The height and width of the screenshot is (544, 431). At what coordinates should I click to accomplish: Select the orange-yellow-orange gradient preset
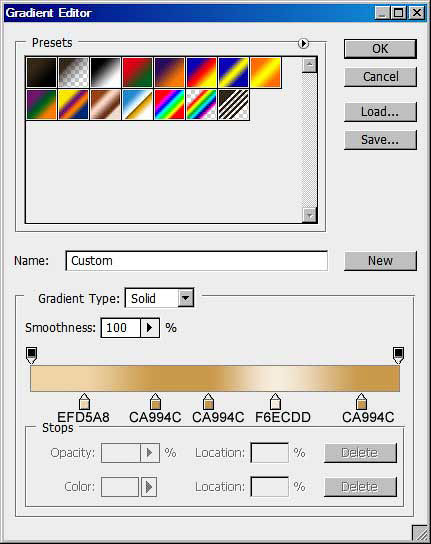[265, 72]
